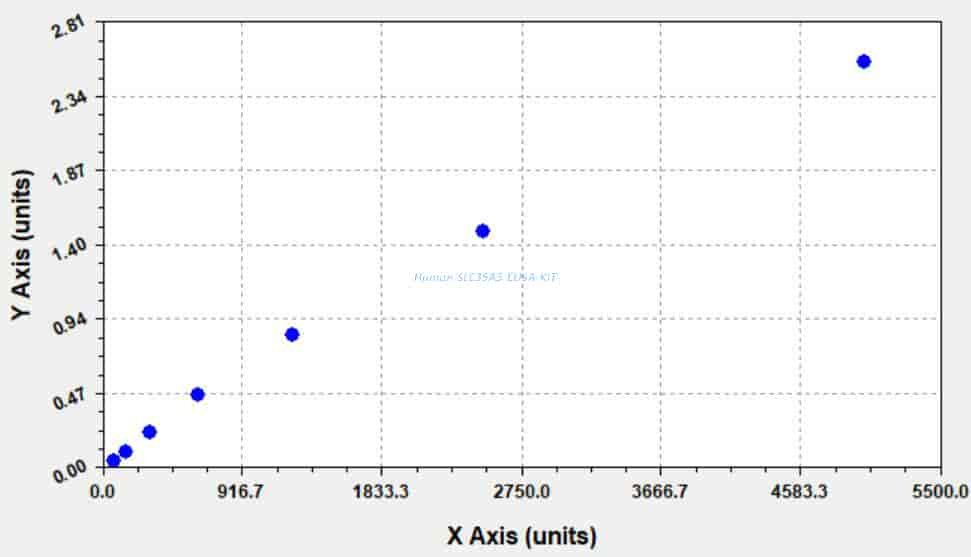Click the Y-axis tick label 0.00

point(69,472)
